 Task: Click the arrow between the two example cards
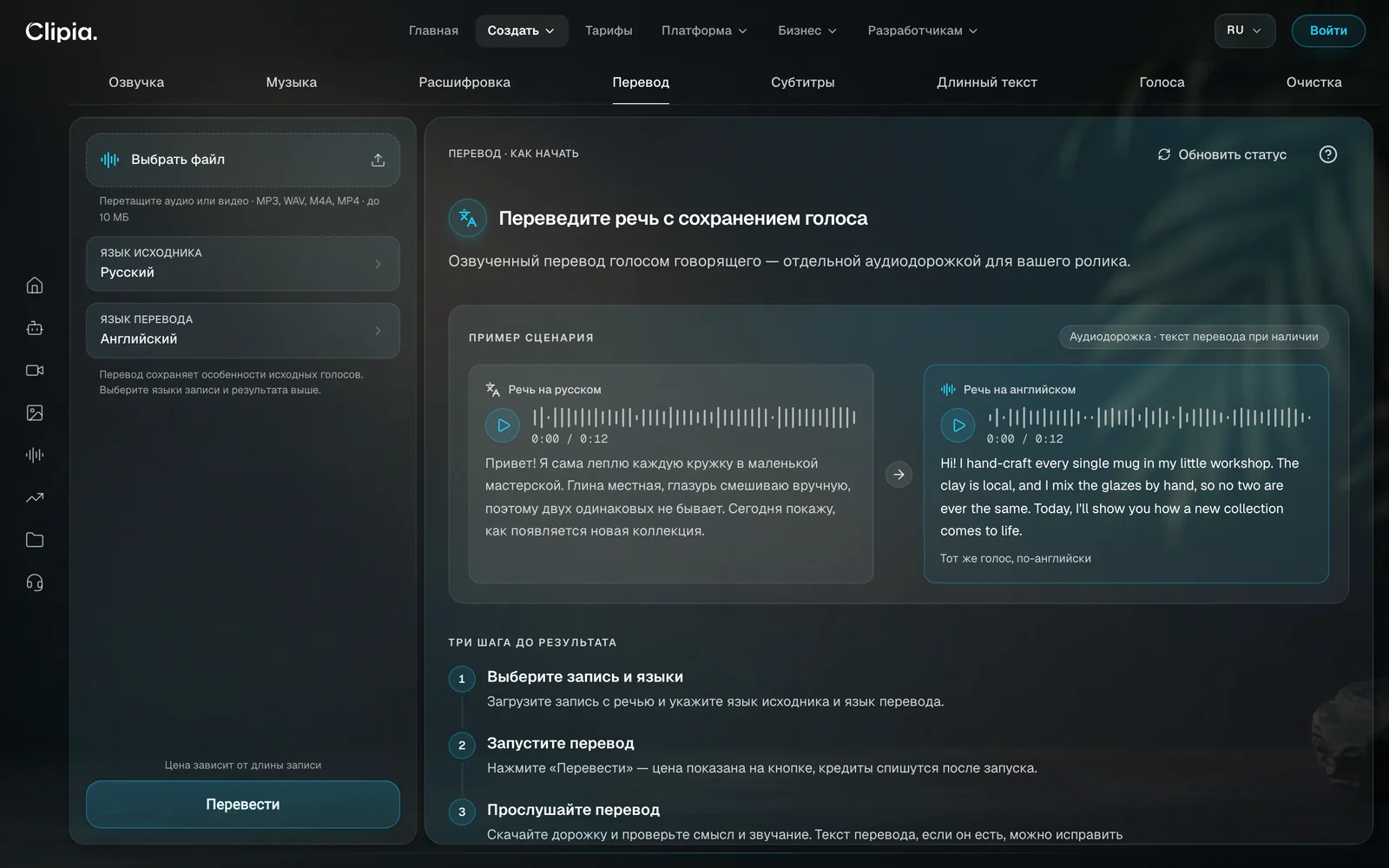pos(899,474)
